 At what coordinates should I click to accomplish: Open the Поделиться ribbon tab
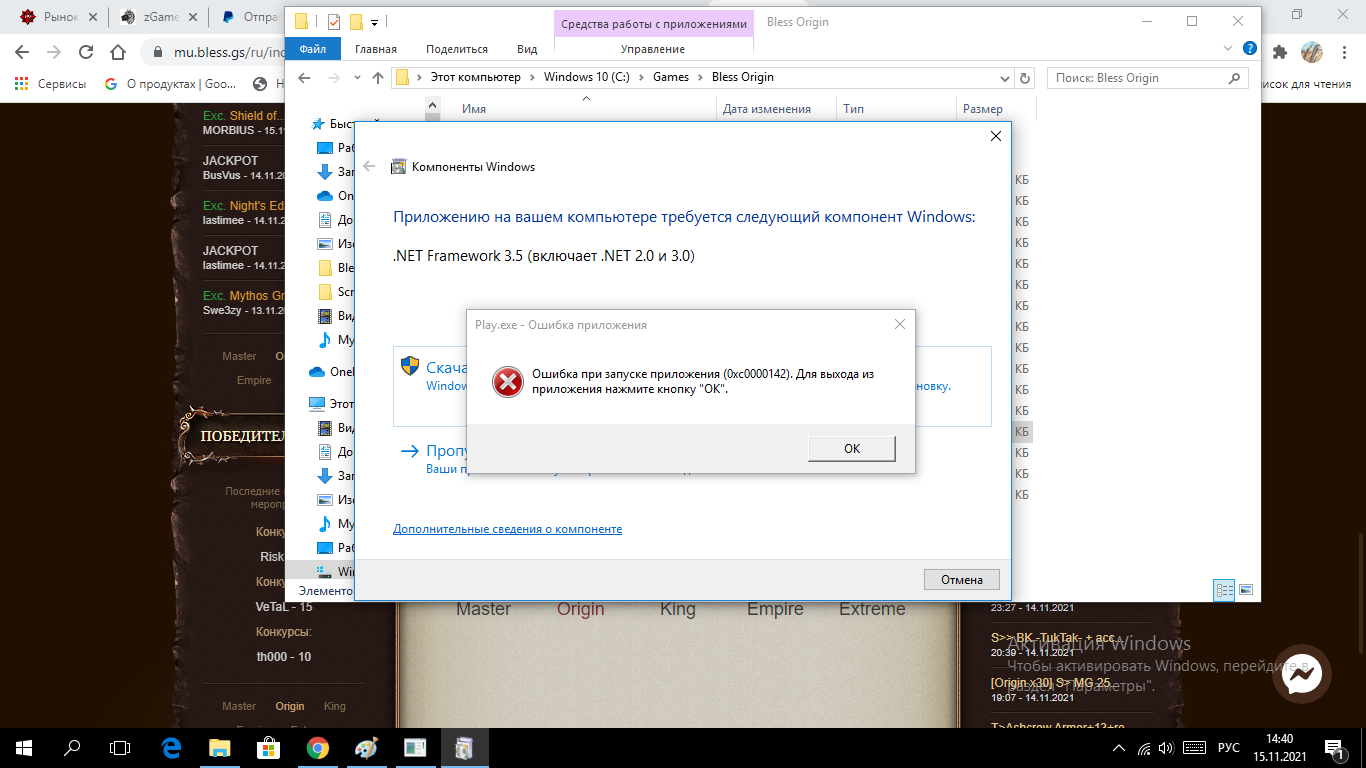point(457,49)
